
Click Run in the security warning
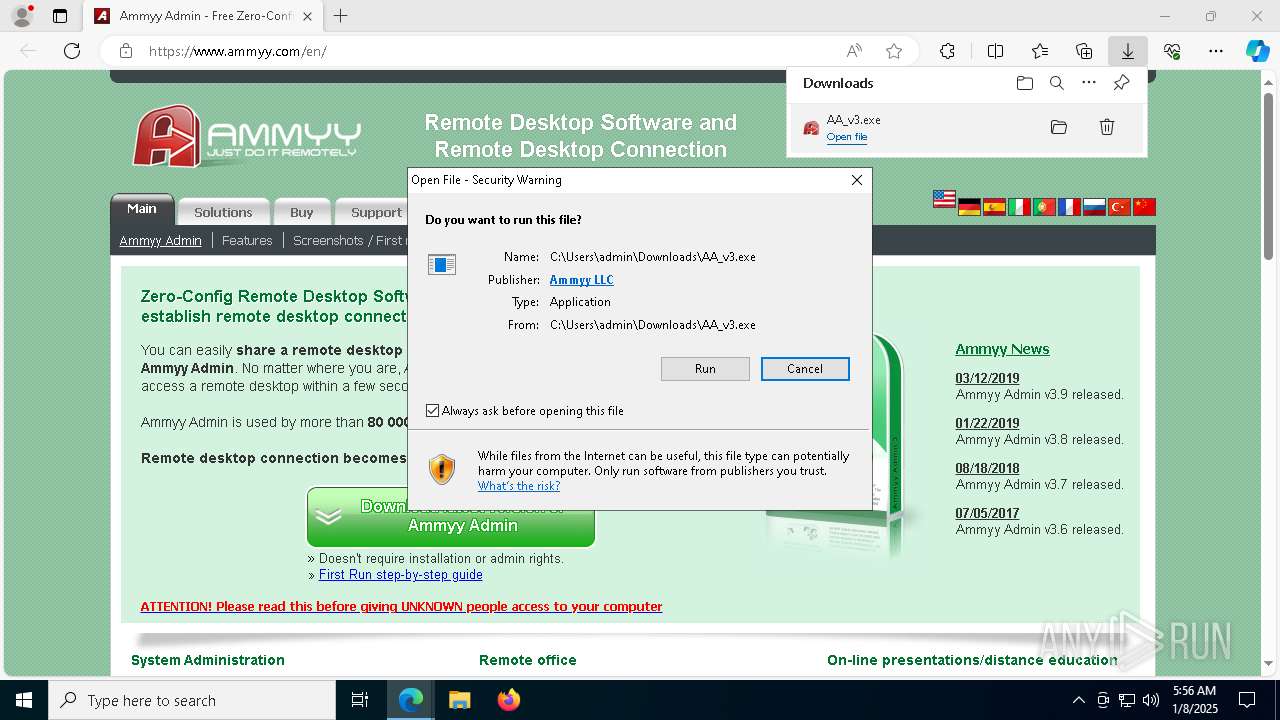705,369
